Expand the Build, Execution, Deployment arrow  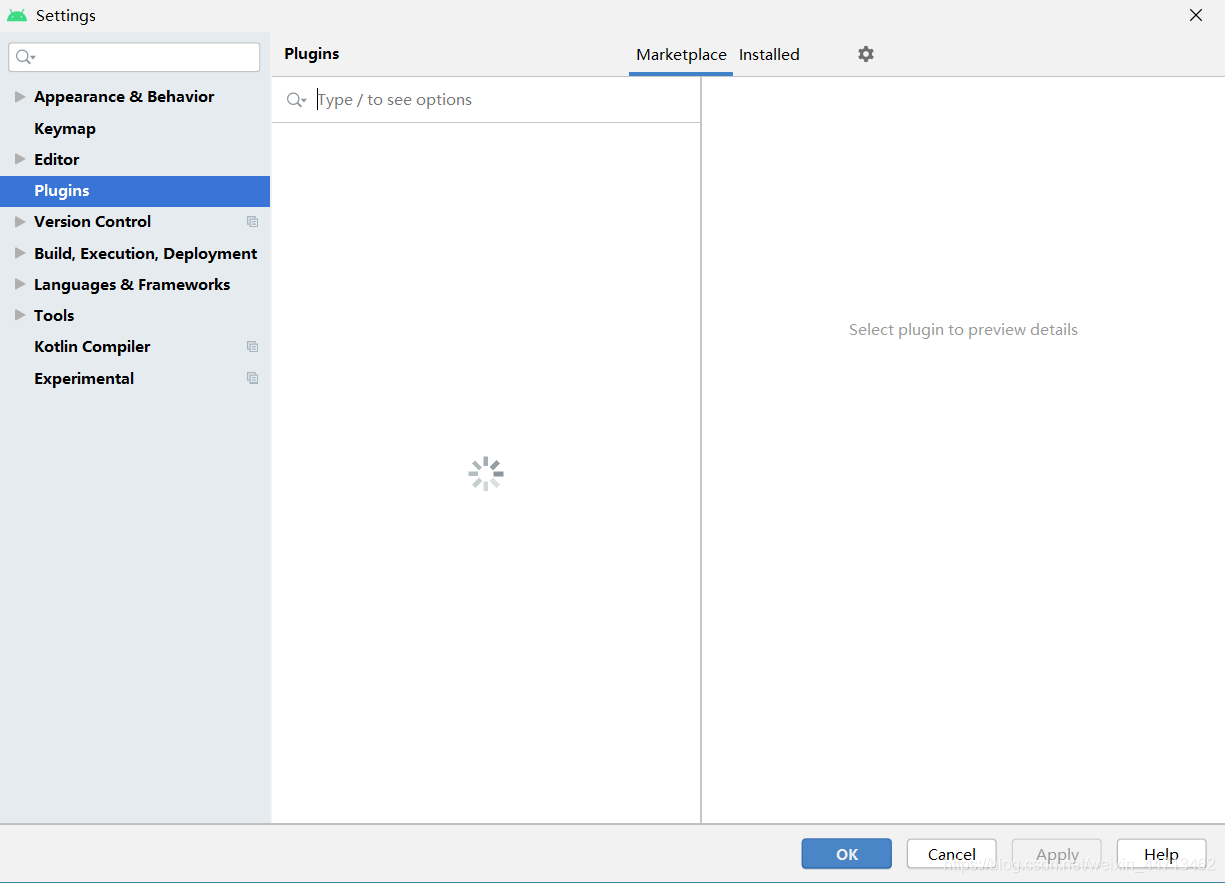click(x=20, y=253)
